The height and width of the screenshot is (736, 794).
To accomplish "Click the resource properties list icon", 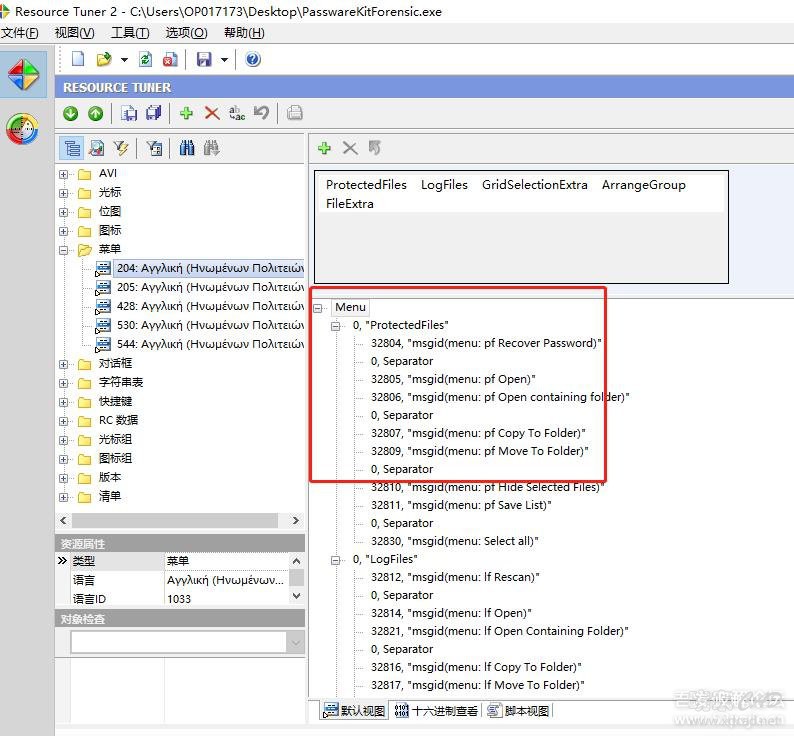I will [x=154, y=148].
